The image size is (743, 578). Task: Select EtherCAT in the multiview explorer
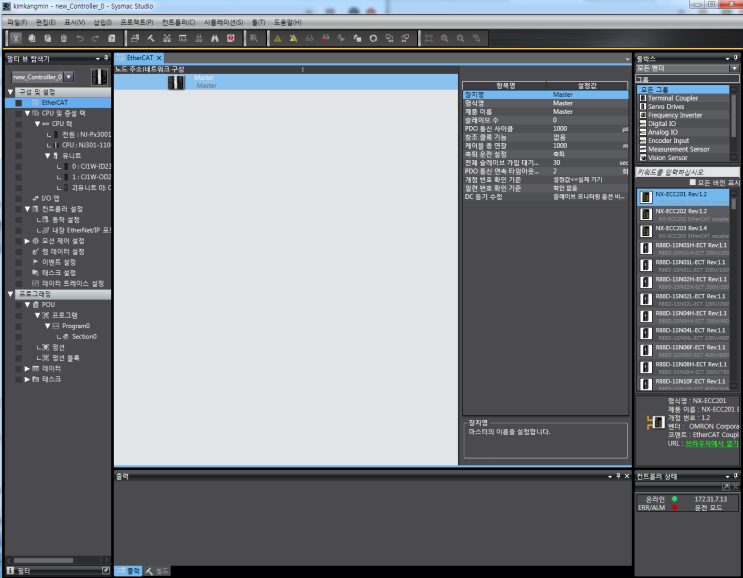[x=55, y=102]
